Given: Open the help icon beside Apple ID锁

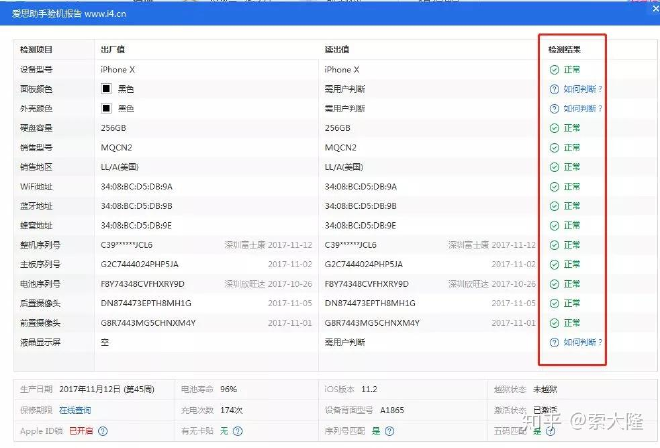Looking at the screenshot, I should pos(103,431).
